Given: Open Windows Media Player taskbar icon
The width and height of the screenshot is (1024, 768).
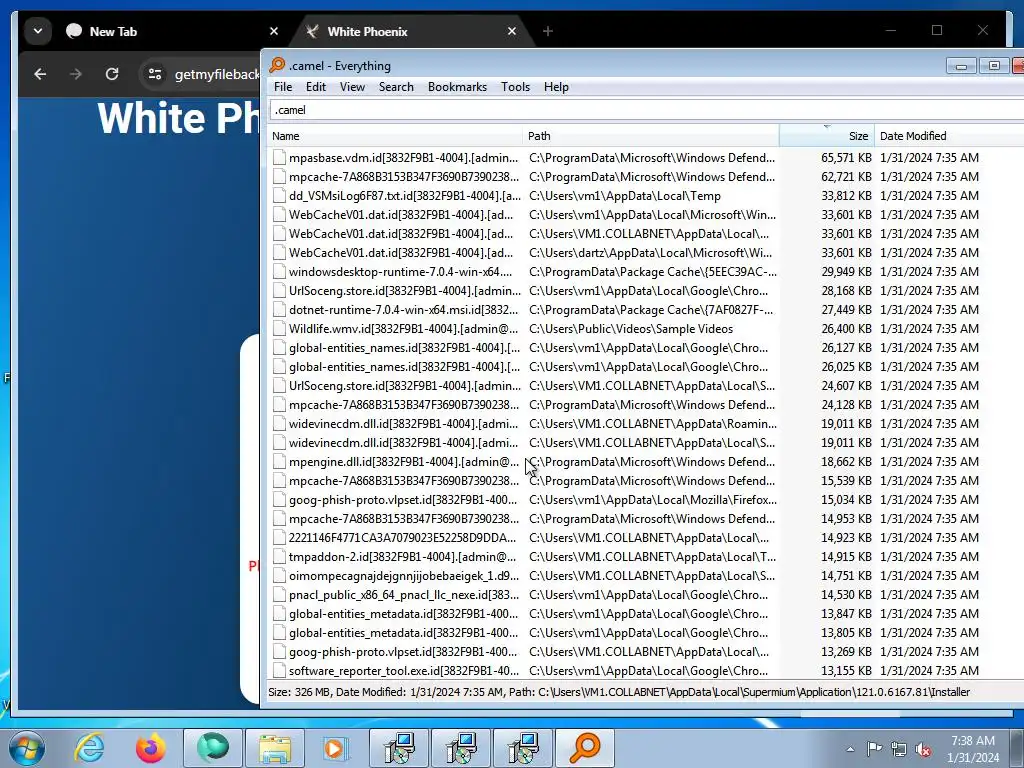Looking at the screenshot, I should [336, 748].
